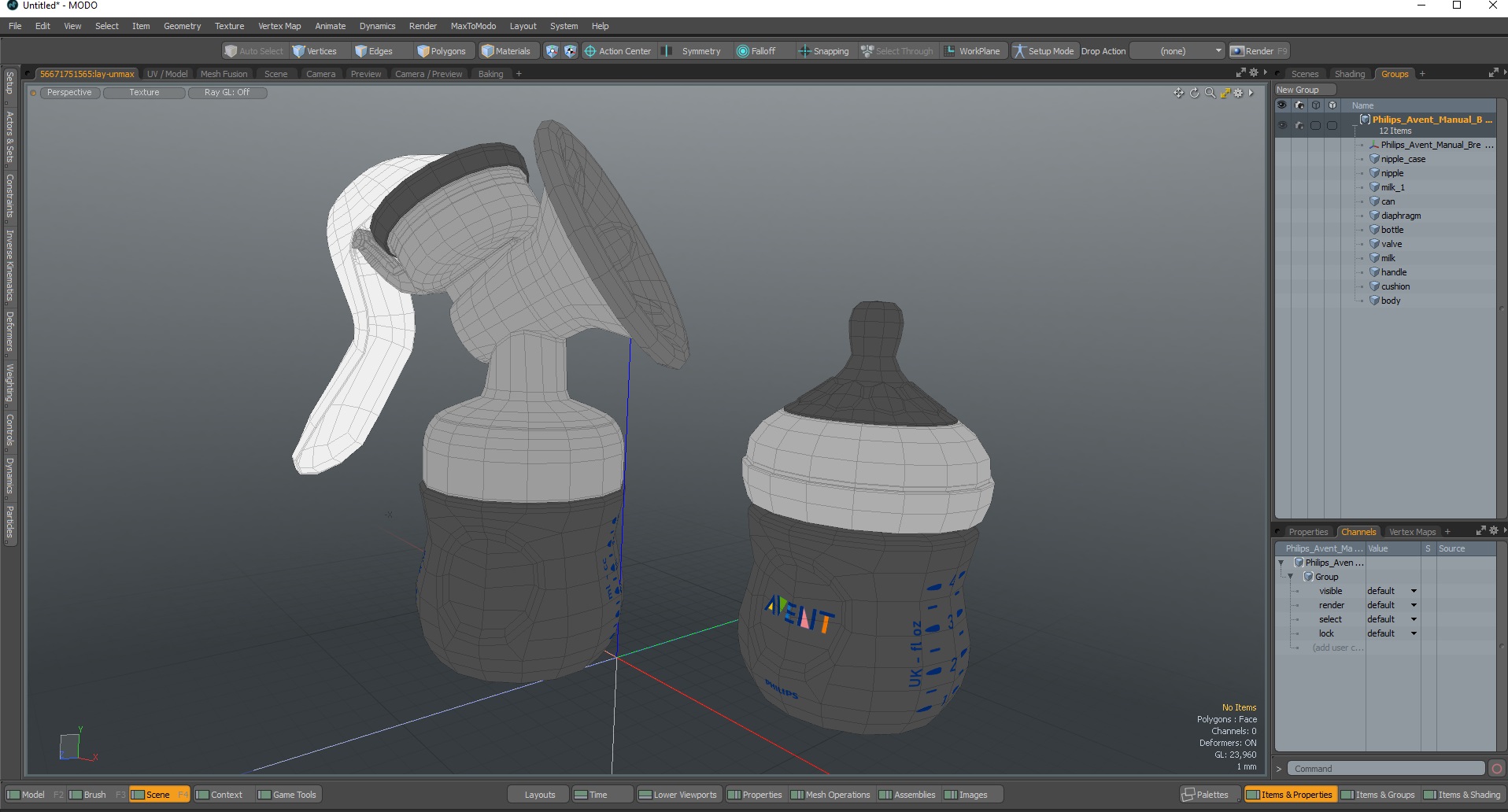
Task: Open the Drop Action (none) dropdown
Action: point(1177,51)
